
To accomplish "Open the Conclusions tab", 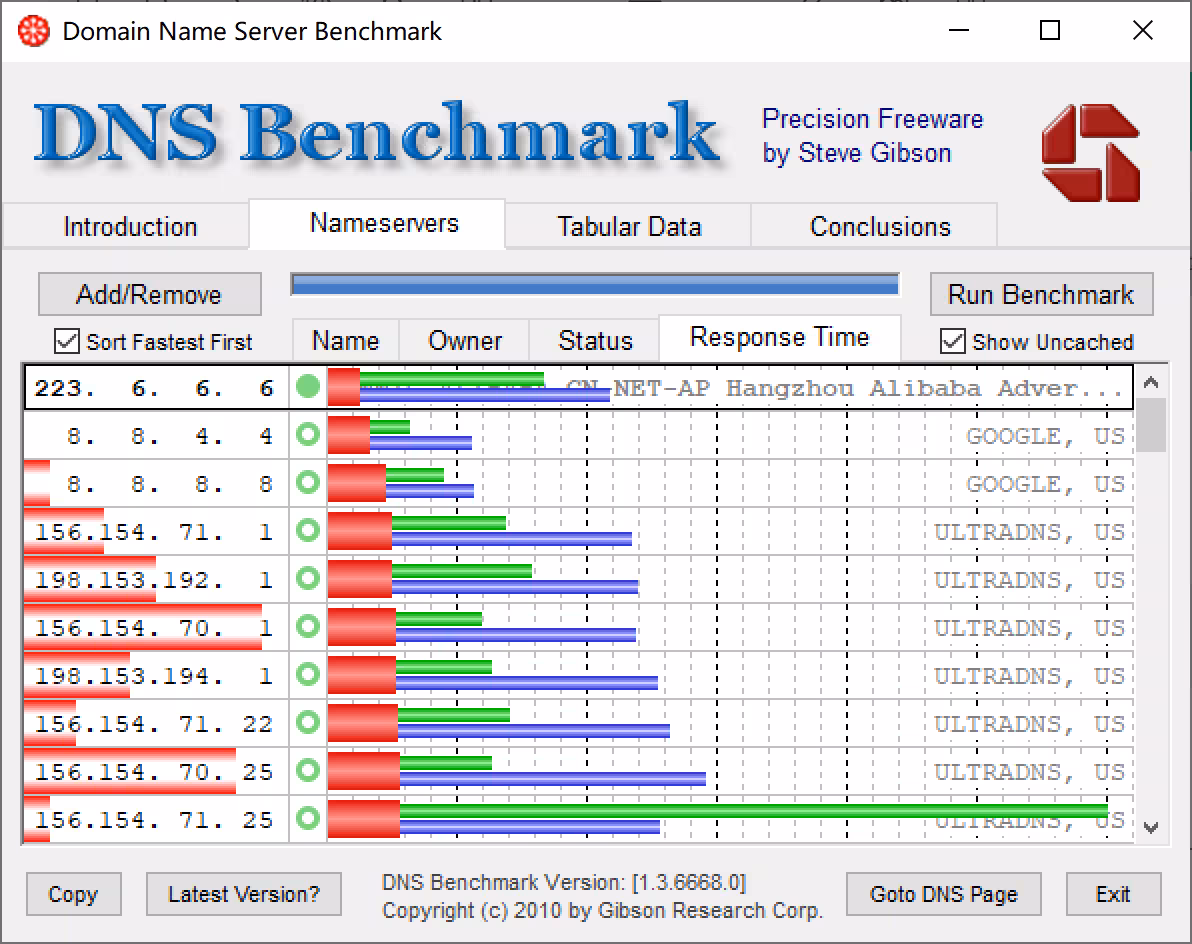I will tap(880, 226).
